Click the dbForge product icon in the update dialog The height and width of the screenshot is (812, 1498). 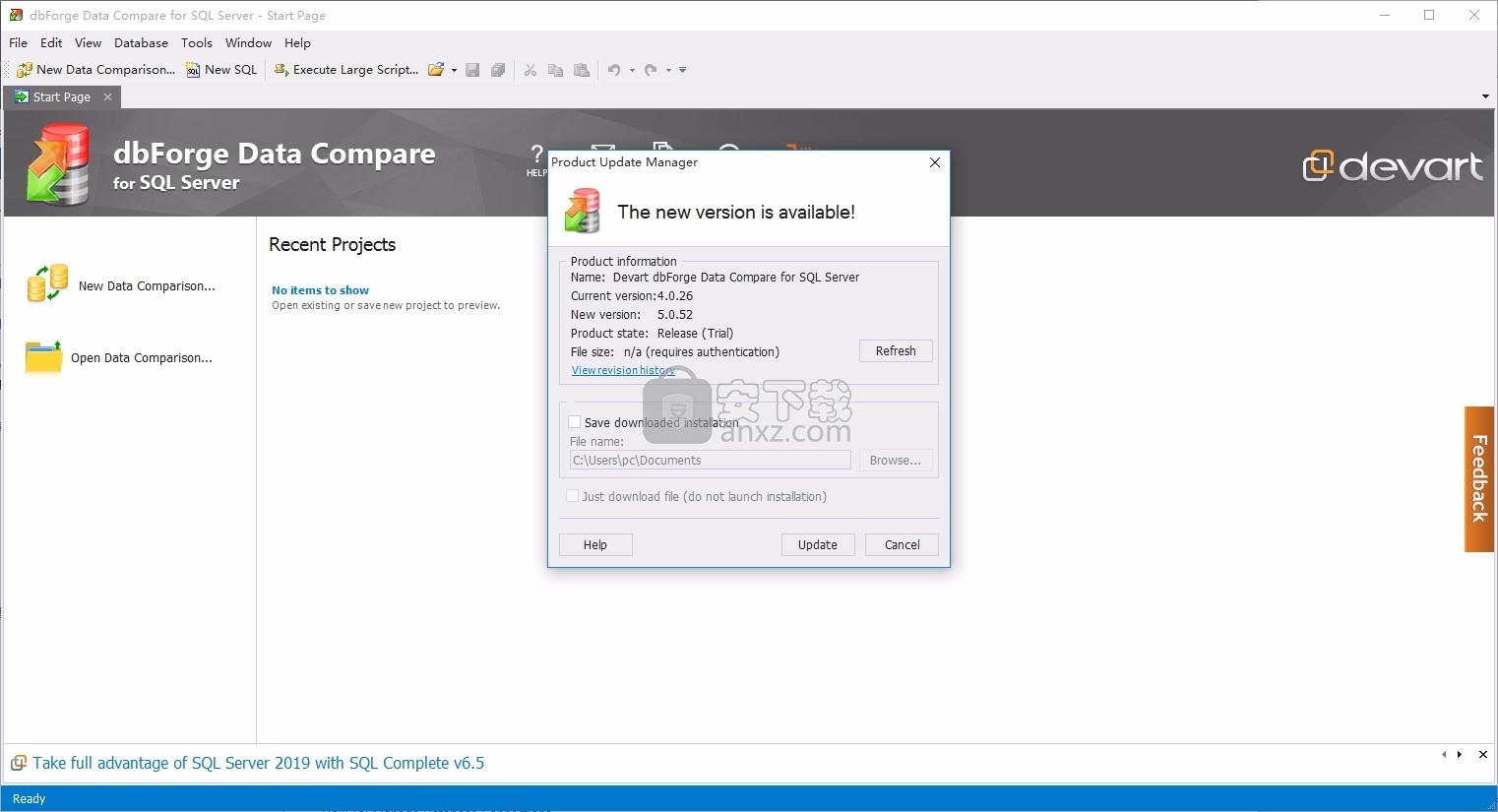tap(582, 211)
